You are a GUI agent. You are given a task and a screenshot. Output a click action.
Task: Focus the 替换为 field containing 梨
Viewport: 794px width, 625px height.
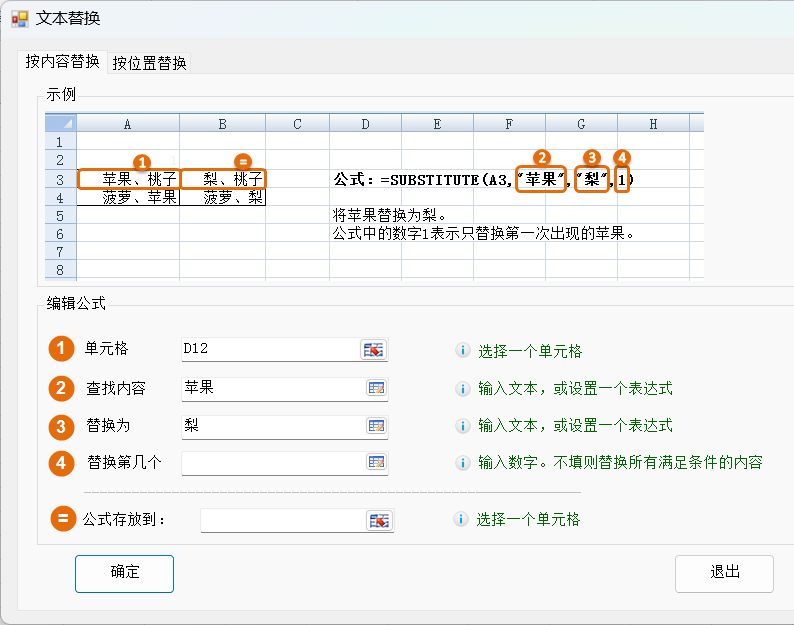click(270, 426)
